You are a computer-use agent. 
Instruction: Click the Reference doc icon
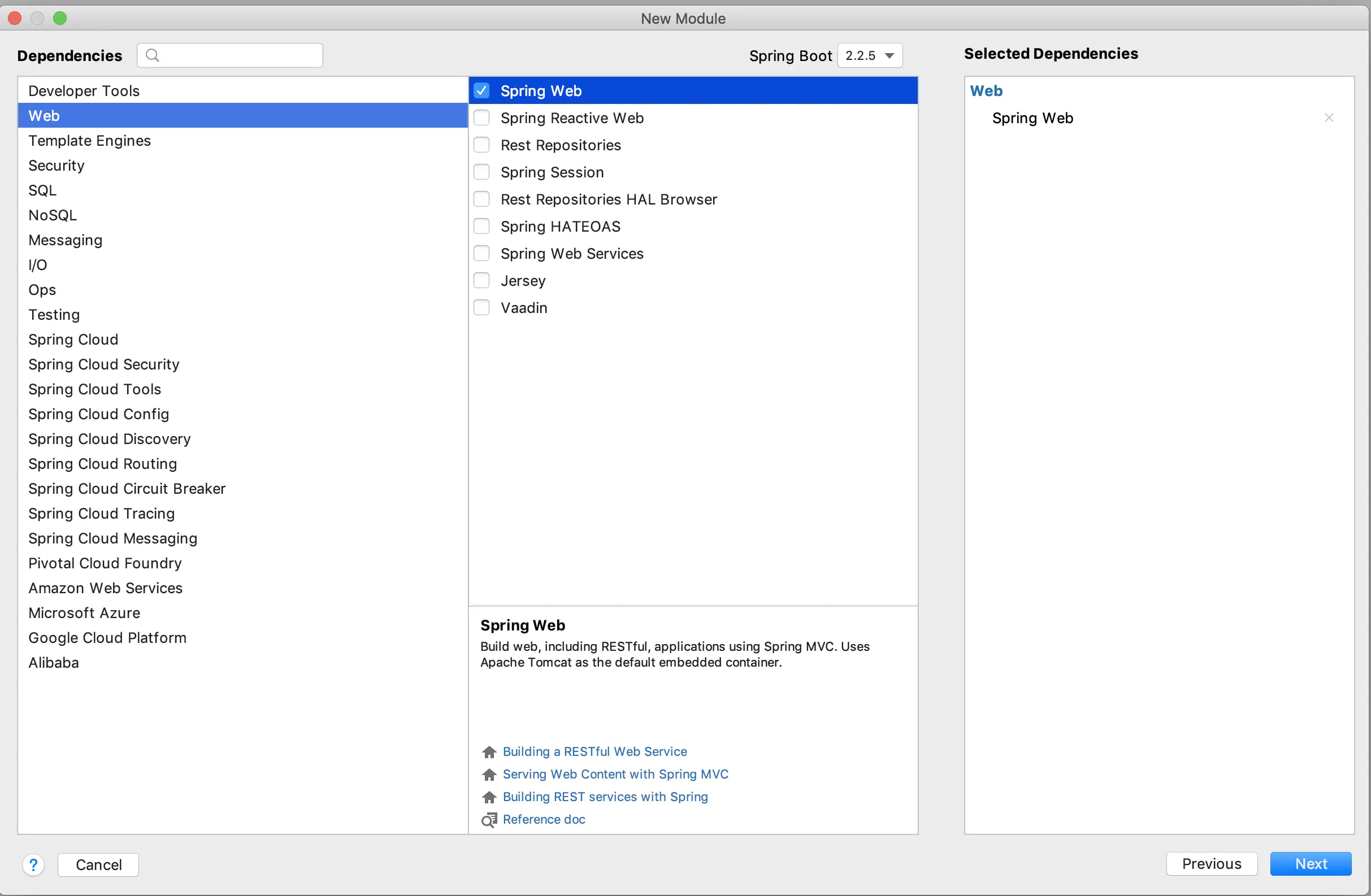click(x=489, y=819)
